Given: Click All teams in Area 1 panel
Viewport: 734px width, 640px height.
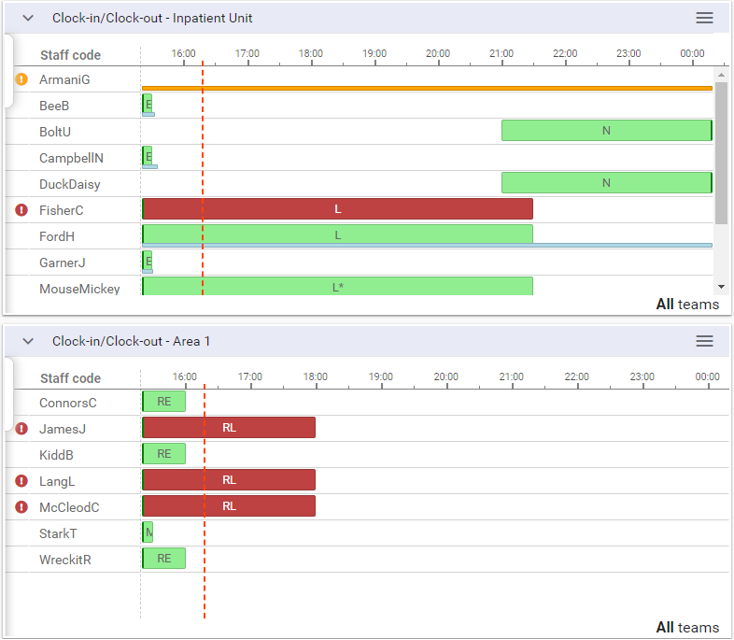Looking at the screenshot, I should (687, 627).
